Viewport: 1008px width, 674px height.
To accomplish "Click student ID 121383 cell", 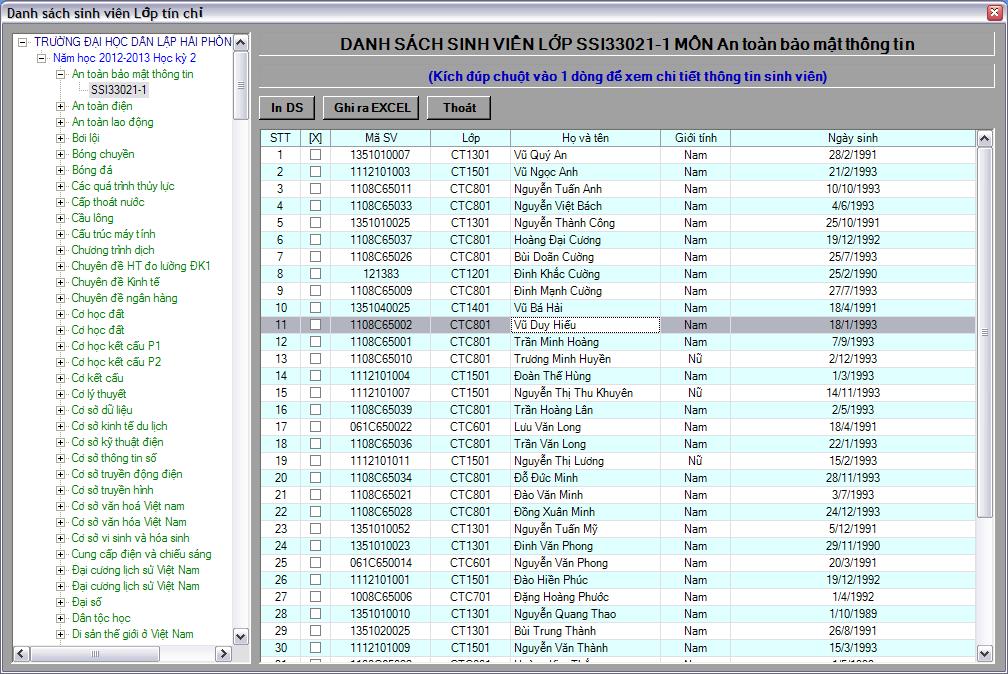I will tap(380, 274).
